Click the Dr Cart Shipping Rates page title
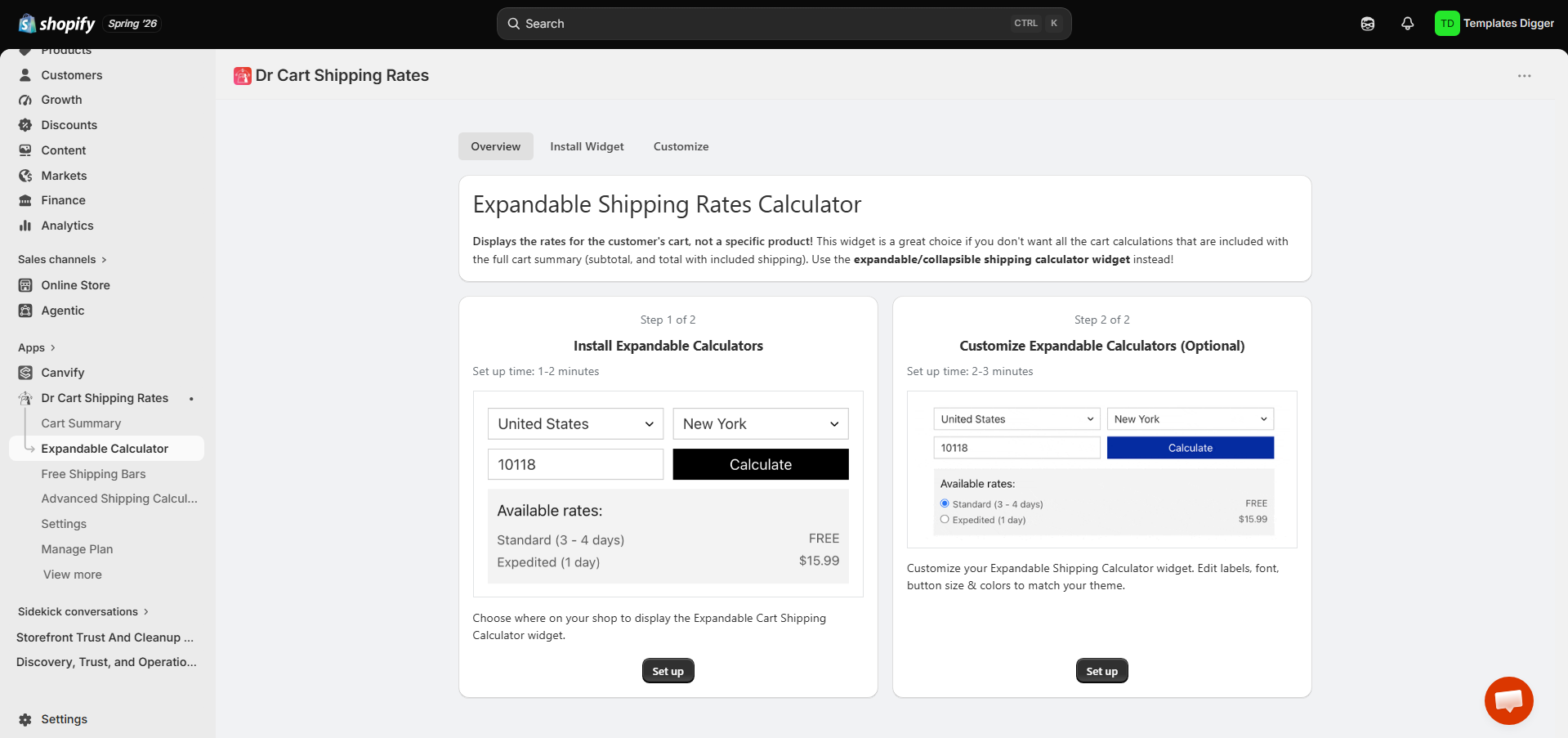 (x=342, y=75)
